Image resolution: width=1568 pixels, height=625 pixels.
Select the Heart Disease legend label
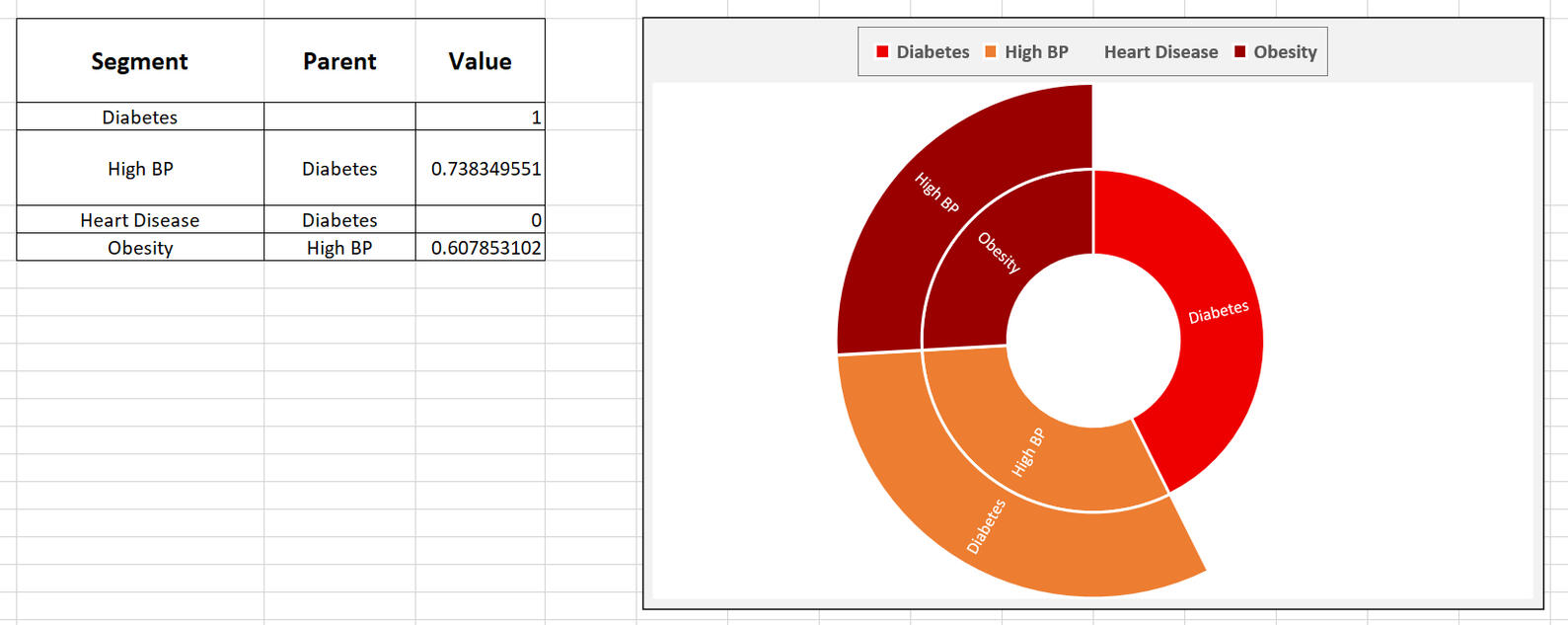coord(1160,52)
